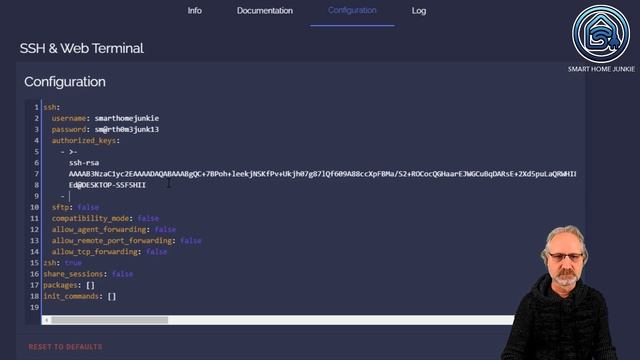Click the ssh-rsa text on line 6
640x360 pixels.
tap(84, 163)
